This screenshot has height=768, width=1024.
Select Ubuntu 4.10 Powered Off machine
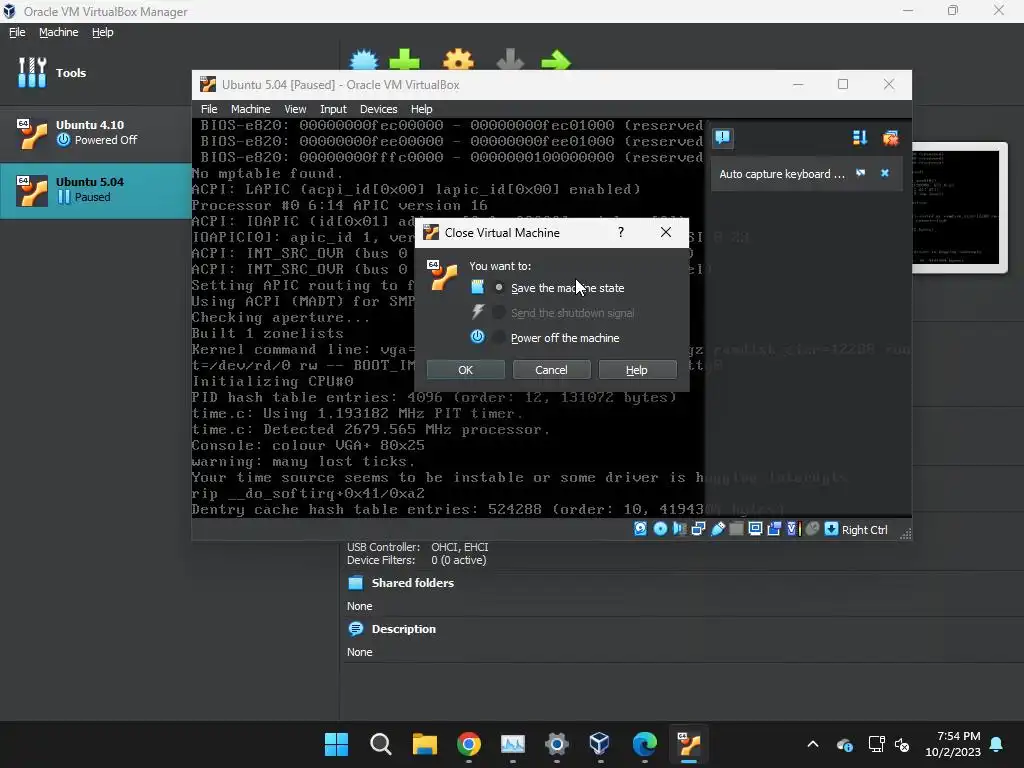(95, 133)
